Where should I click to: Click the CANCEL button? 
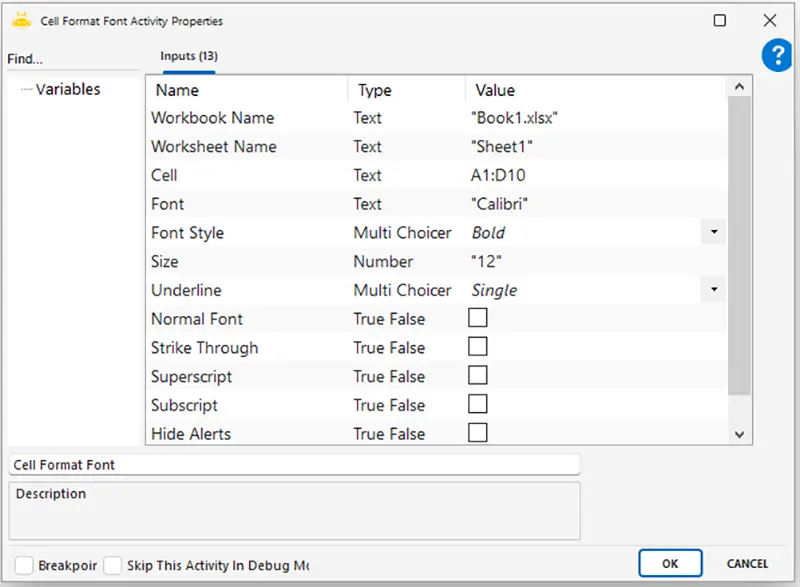pyautogui.click(x=747, y=564)
